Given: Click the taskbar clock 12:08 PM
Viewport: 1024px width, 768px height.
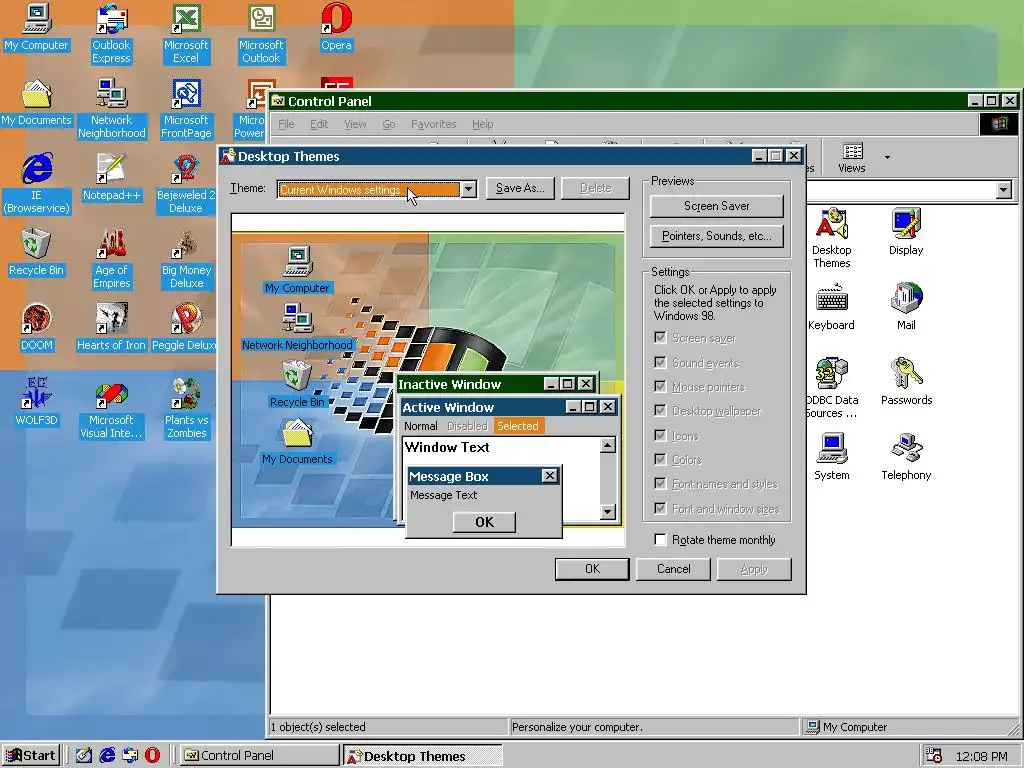Looking at the screenshot, I should (981, 756).
